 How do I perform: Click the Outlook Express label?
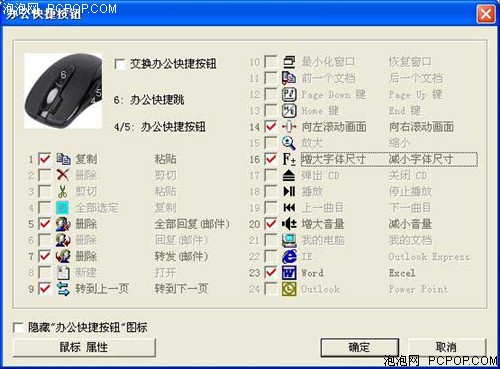[429, 256]
